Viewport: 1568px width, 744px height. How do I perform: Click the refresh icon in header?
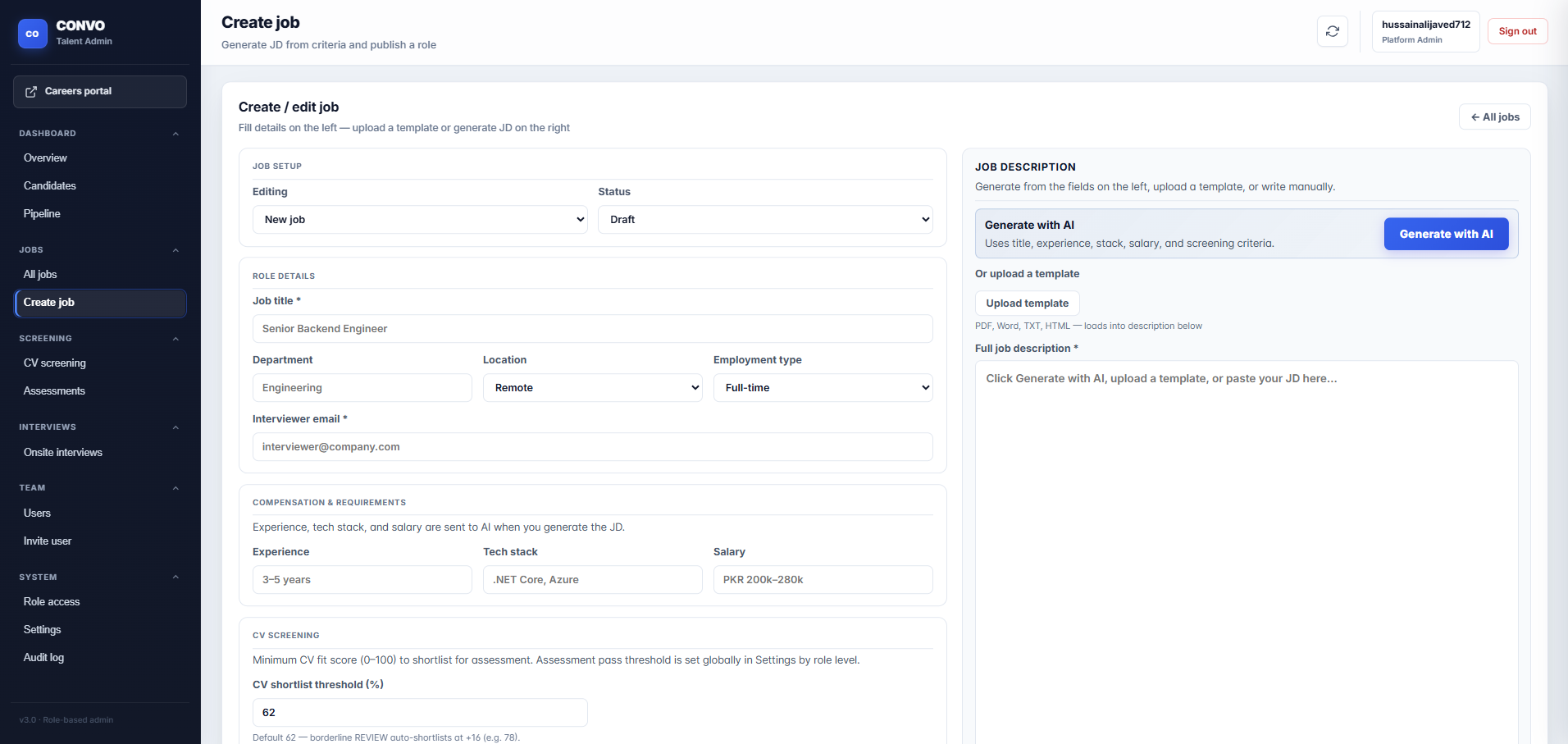point(1333,31)
